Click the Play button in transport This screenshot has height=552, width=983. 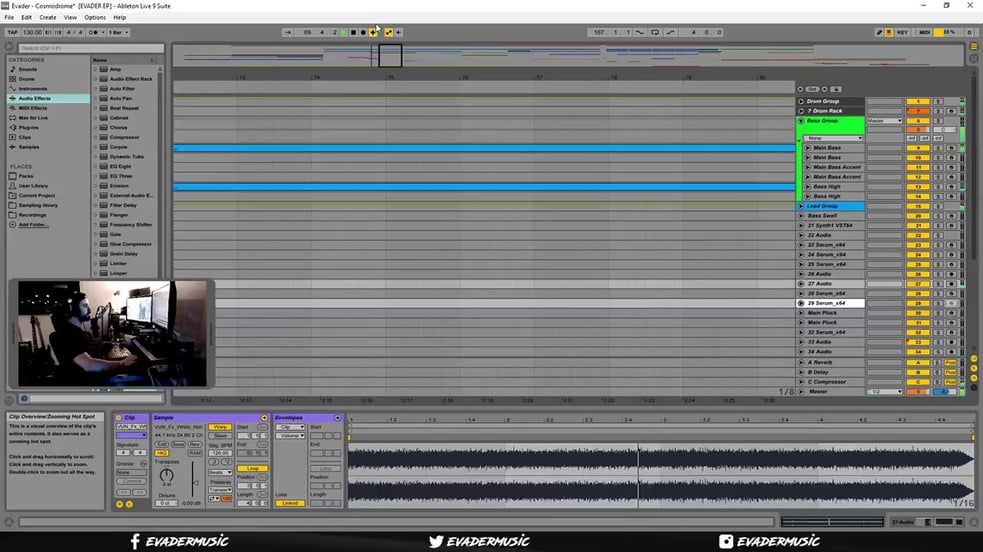[344, 32]
